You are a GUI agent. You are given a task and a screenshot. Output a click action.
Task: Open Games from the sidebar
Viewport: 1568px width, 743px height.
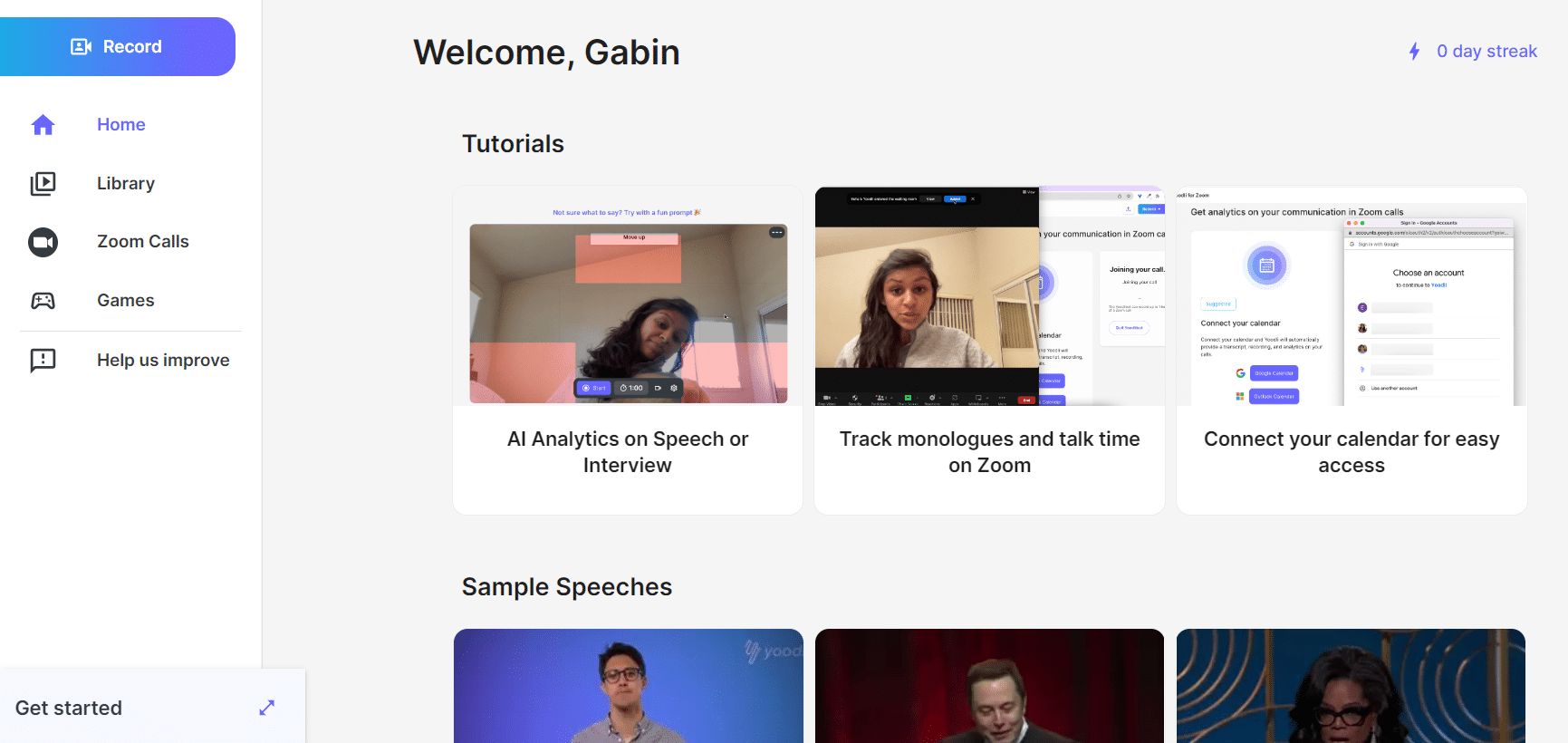coord(126,301)
